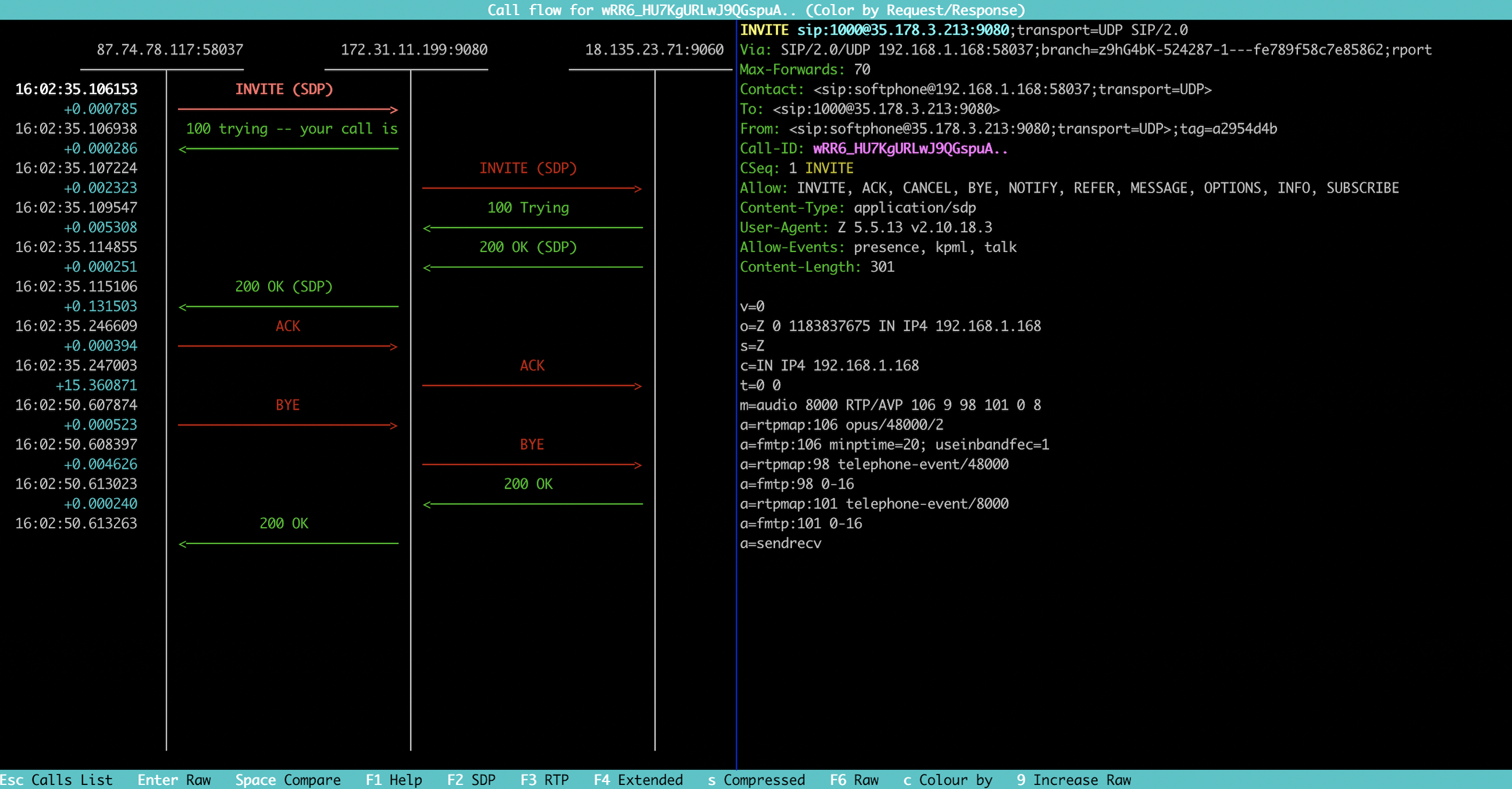Image resolution: width=1512 pixels, height=789 pixels.
Task: Toggle F2 SDP display mode
Action: pyautogui.click(x=470, y=780)
